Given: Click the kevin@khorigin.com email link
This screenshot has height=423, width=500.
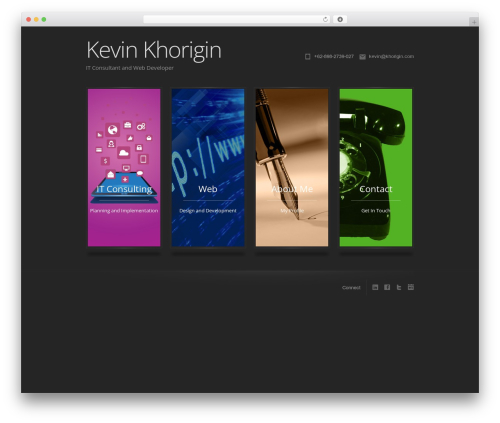Looking at the screenshot, I should point(391,56).
